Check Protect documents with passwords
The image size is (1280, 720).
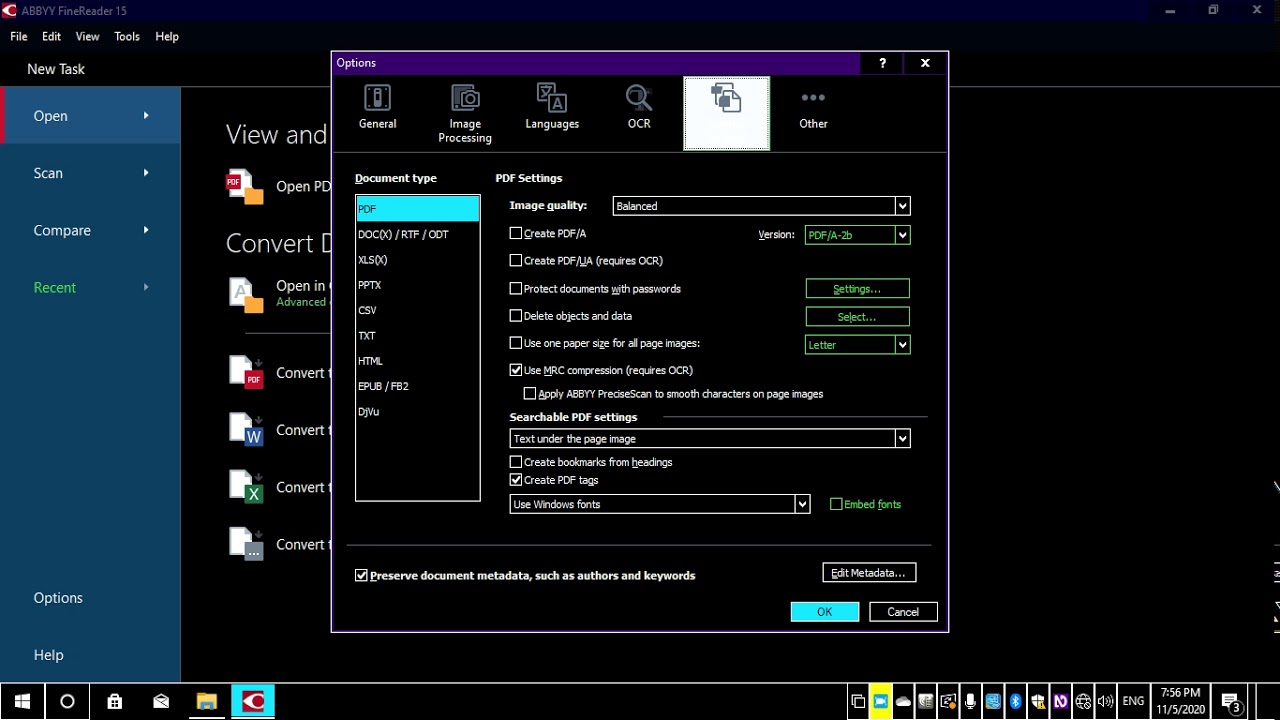tap(516, 288)
